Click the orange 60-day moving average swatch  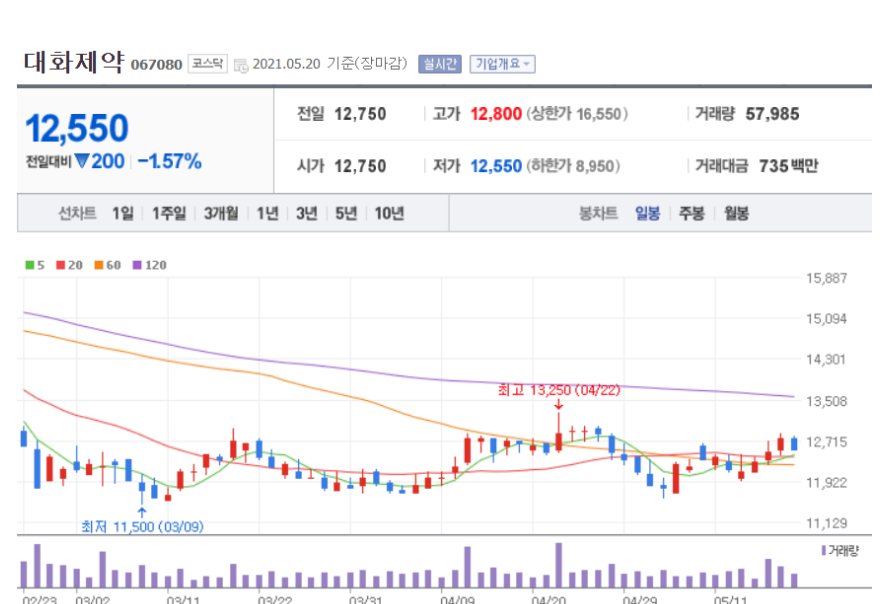tap(99, 265)
